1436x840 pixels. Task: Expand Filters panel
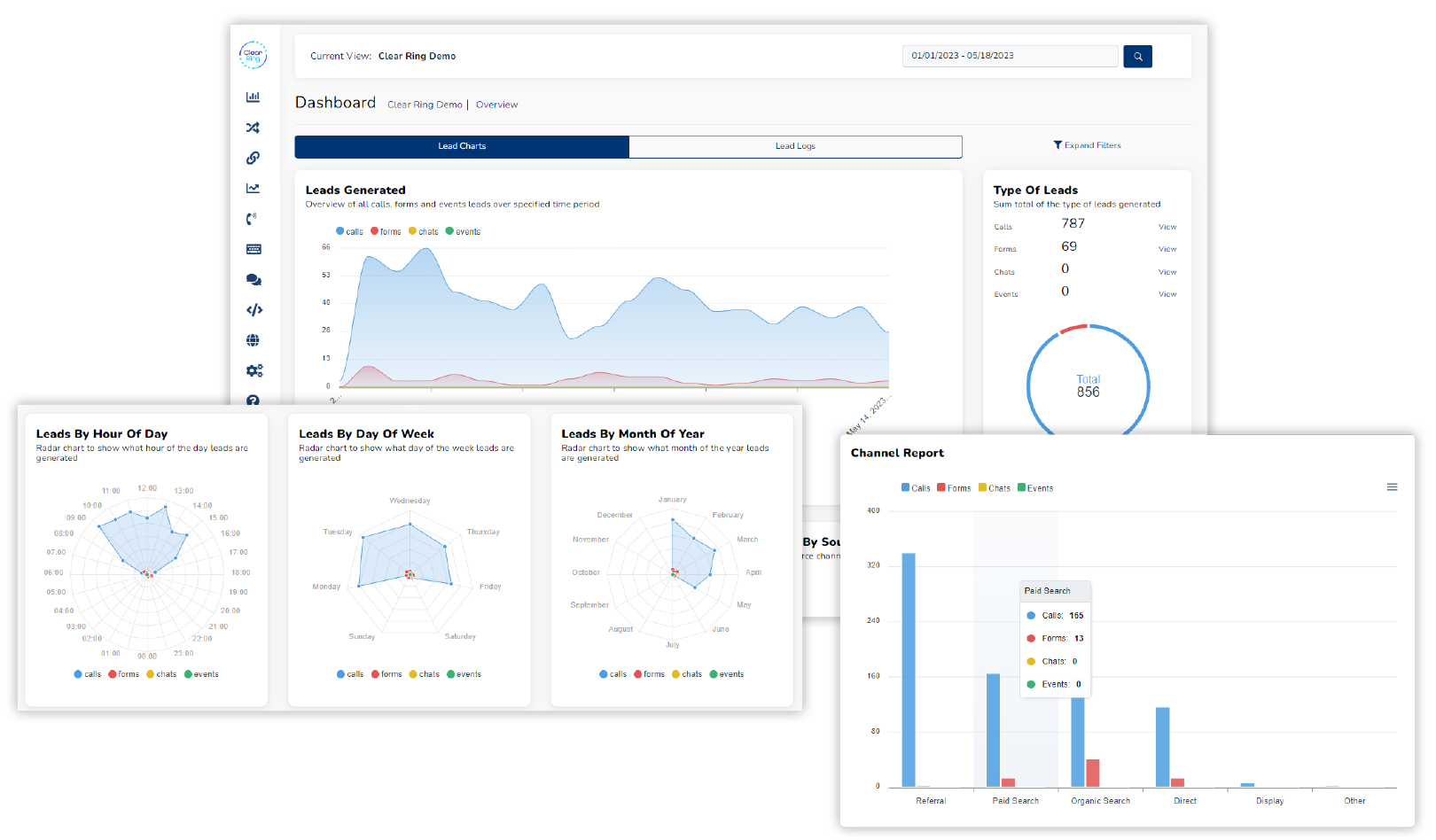[1087, 145]
